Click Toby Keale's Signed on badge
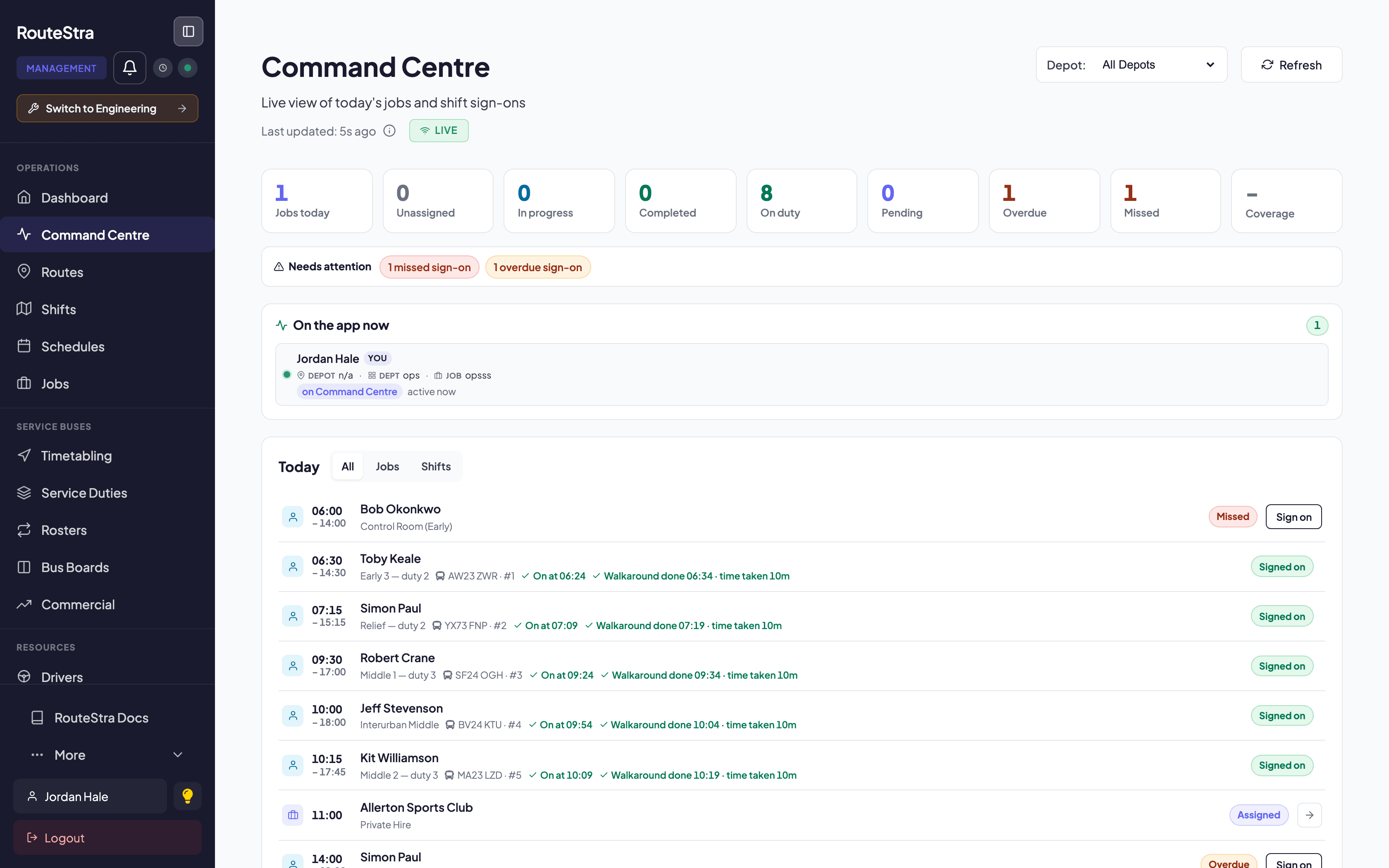1389x868 pixels. tap(1282, 567)
